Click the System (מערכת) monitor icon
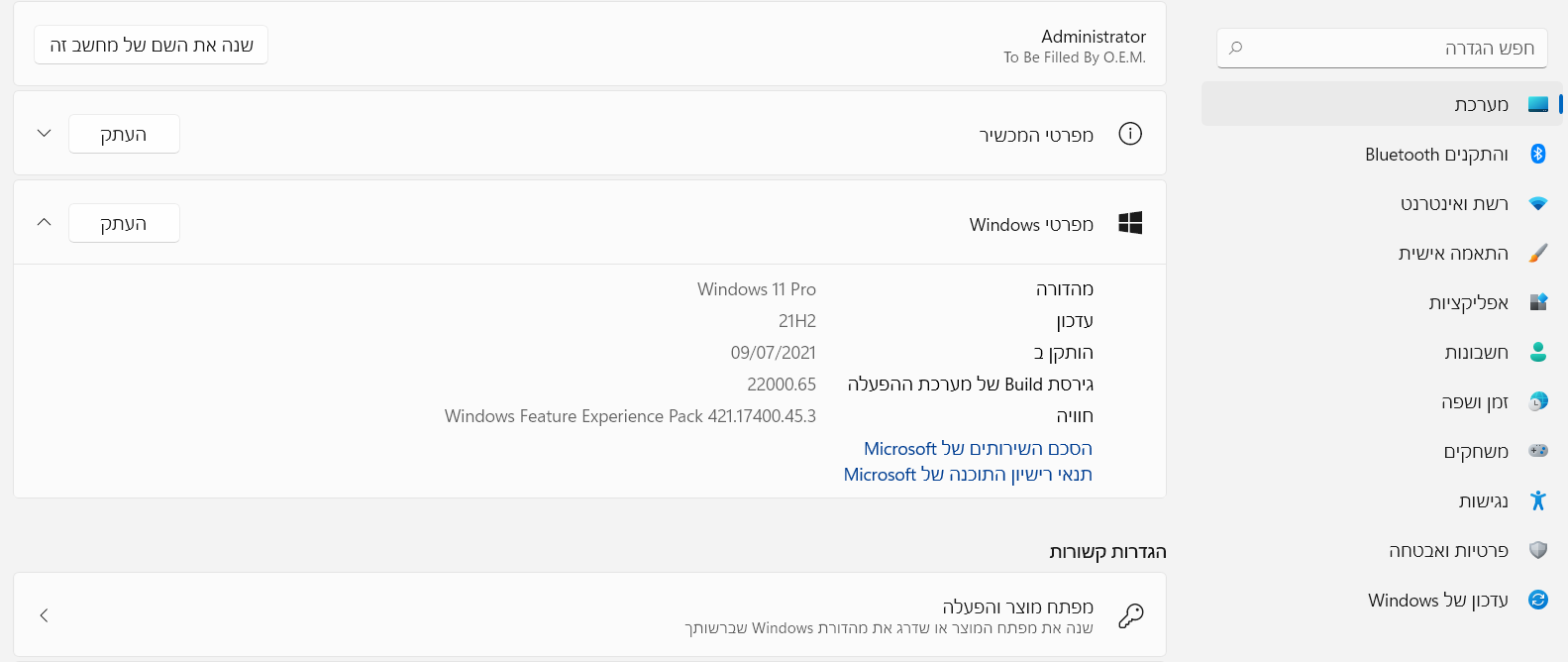This screenshot has height=662, width=1568. [x=1537, y=104]
